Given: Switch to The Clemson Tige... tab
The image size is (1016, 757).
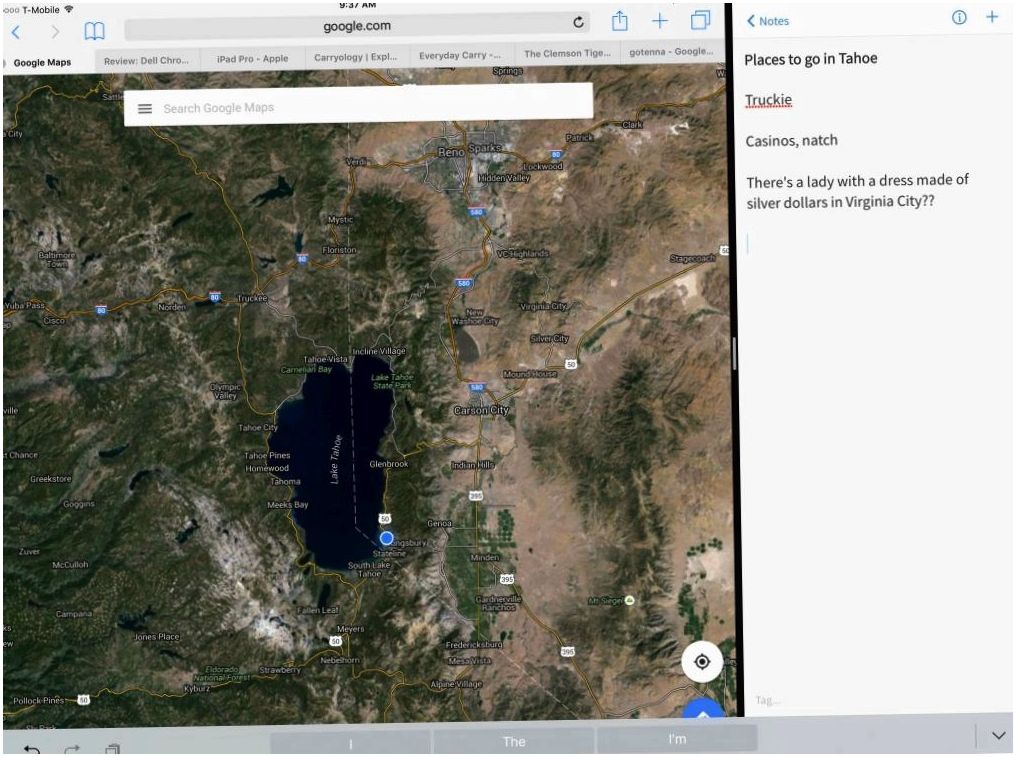Looking at the screenshot, I should pos(567,53).
